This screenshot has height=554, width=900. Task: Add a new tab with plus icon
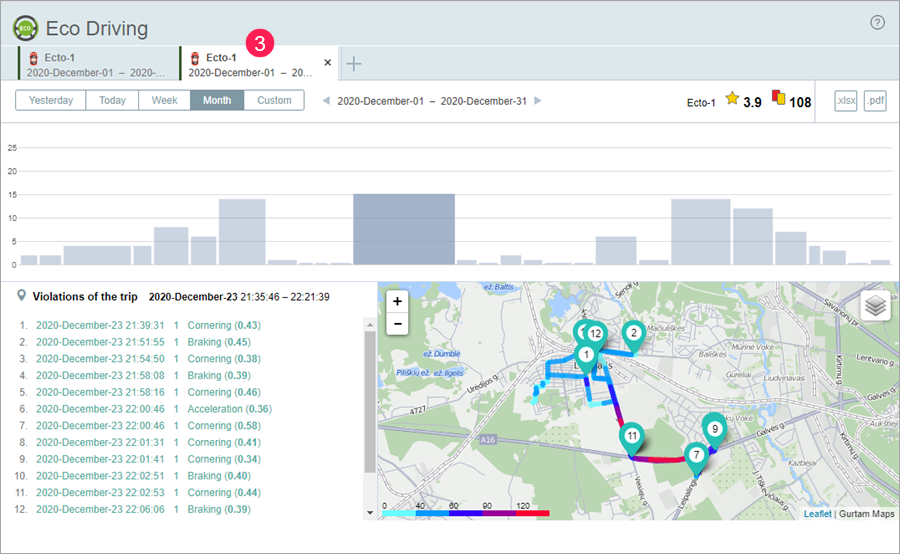354,64
